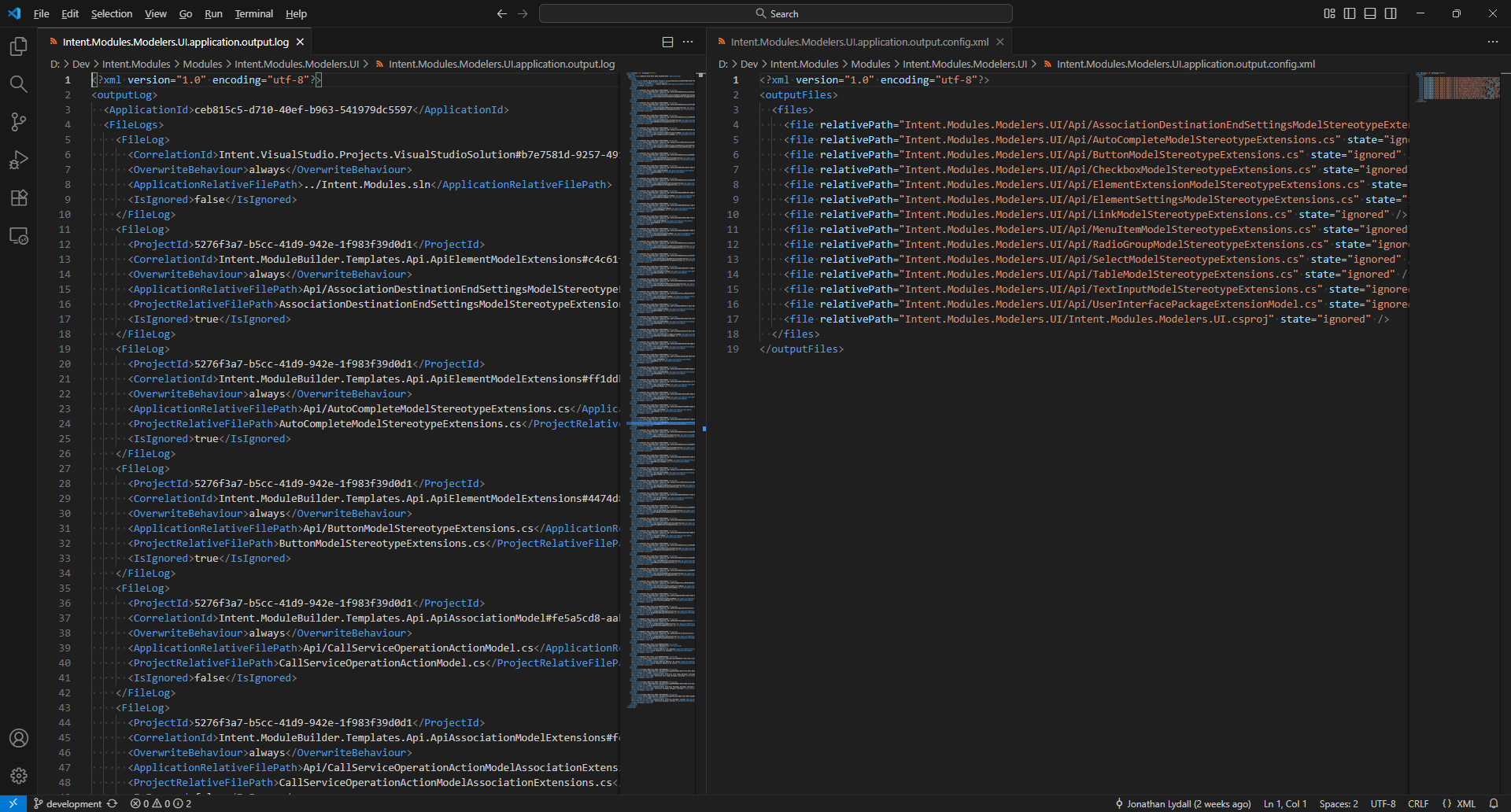
Task: Click the ../Intent.Modules.sln ApplicationRelativeFilePath line
Action: point(370,184)
